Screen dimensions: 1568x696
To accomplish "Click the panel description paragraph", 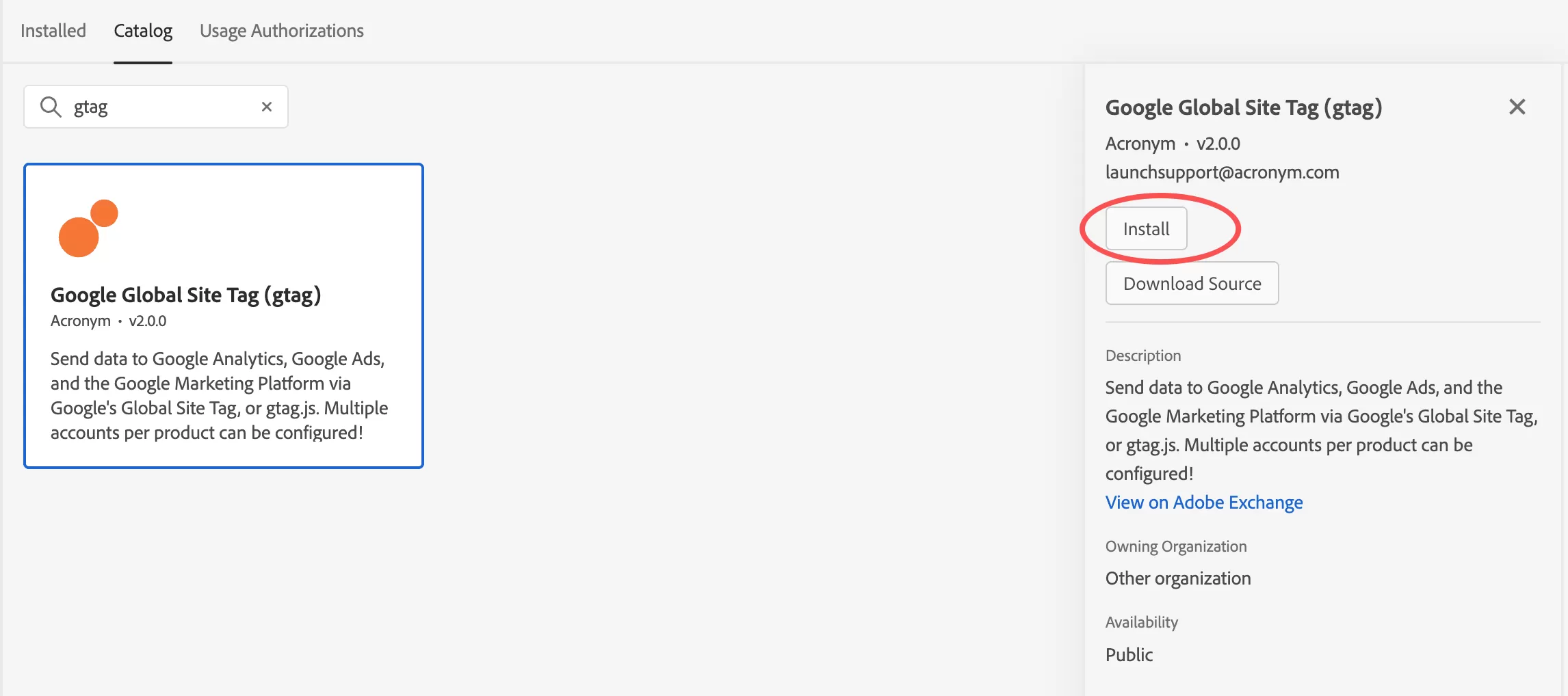I will pos(1322,431).
